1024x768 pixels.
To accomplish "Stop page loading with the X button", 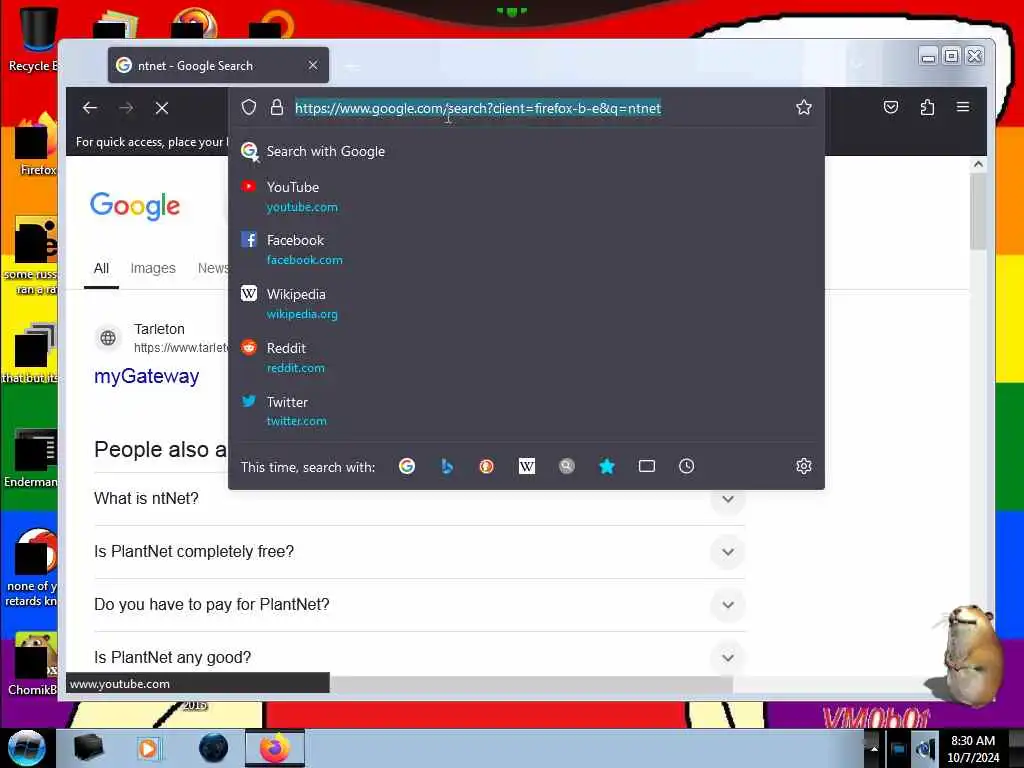I will pyautogui.click(x=162, y=108).
